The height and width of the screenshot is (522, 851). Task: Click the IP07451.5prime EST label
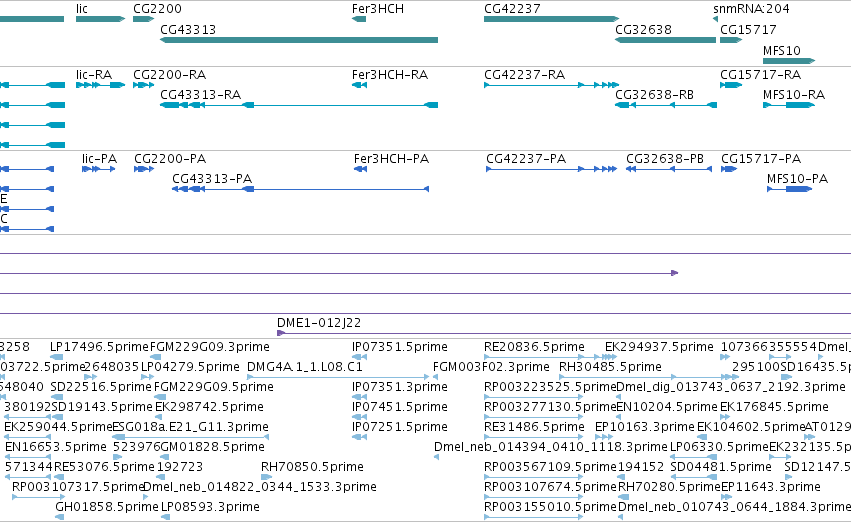[x=399, y=406]
